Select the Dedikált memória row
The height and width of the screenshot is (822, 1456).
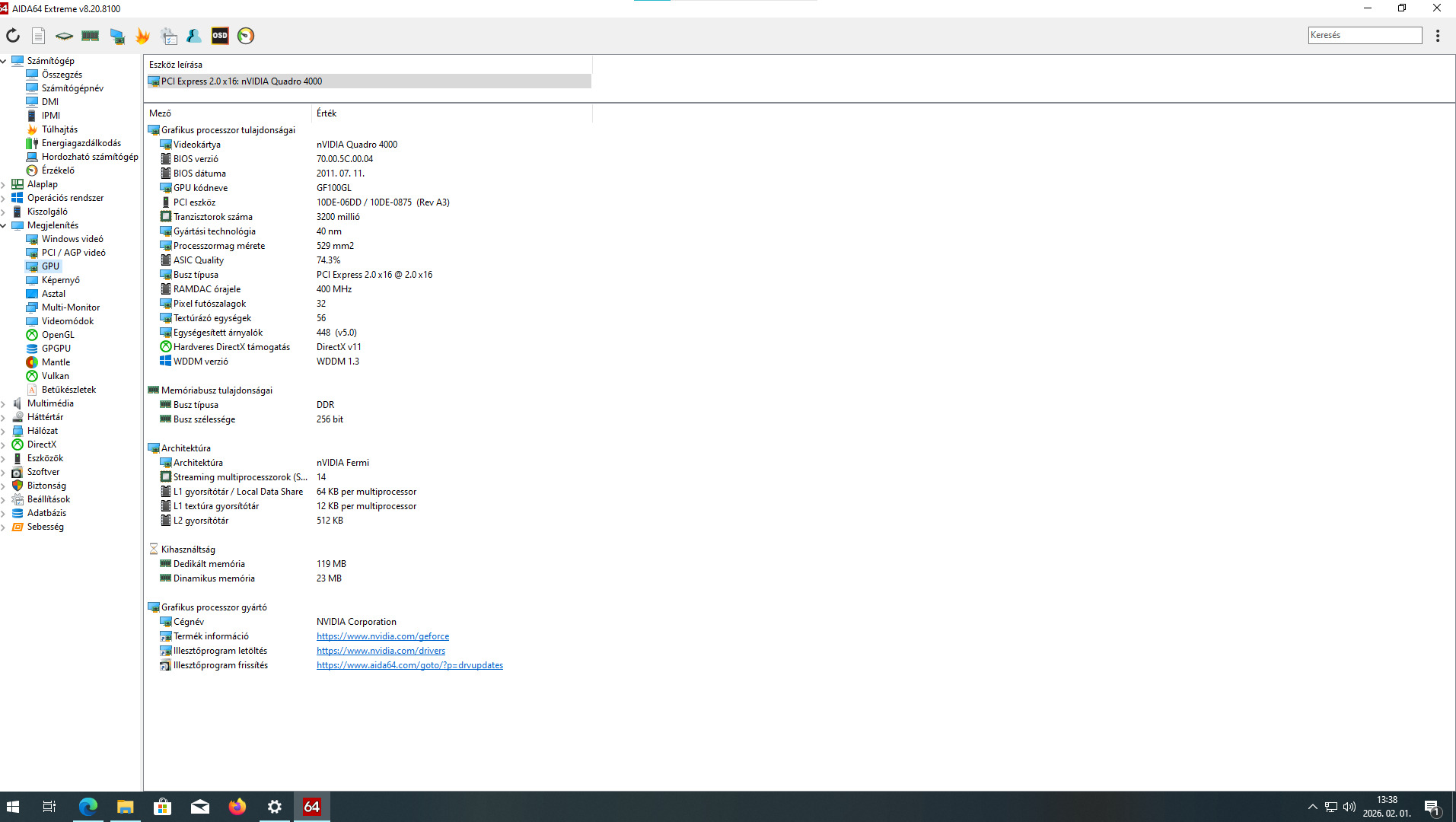tap(369, 564)
